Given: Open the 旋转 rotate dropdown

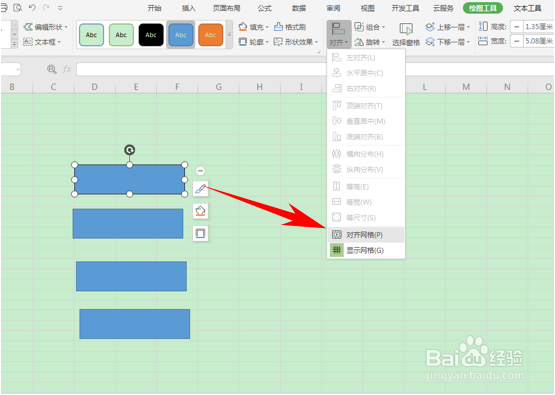Looking at the screenshot, I should [x=370, y=42].
